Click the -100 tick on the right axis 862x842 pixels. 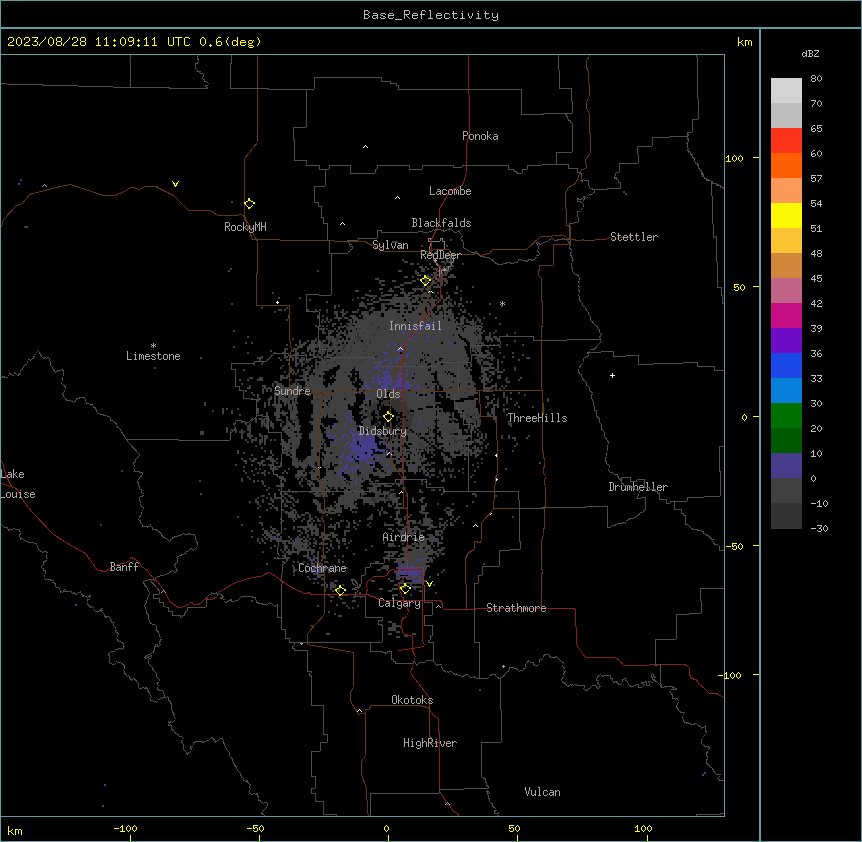(x=731, y=675)
